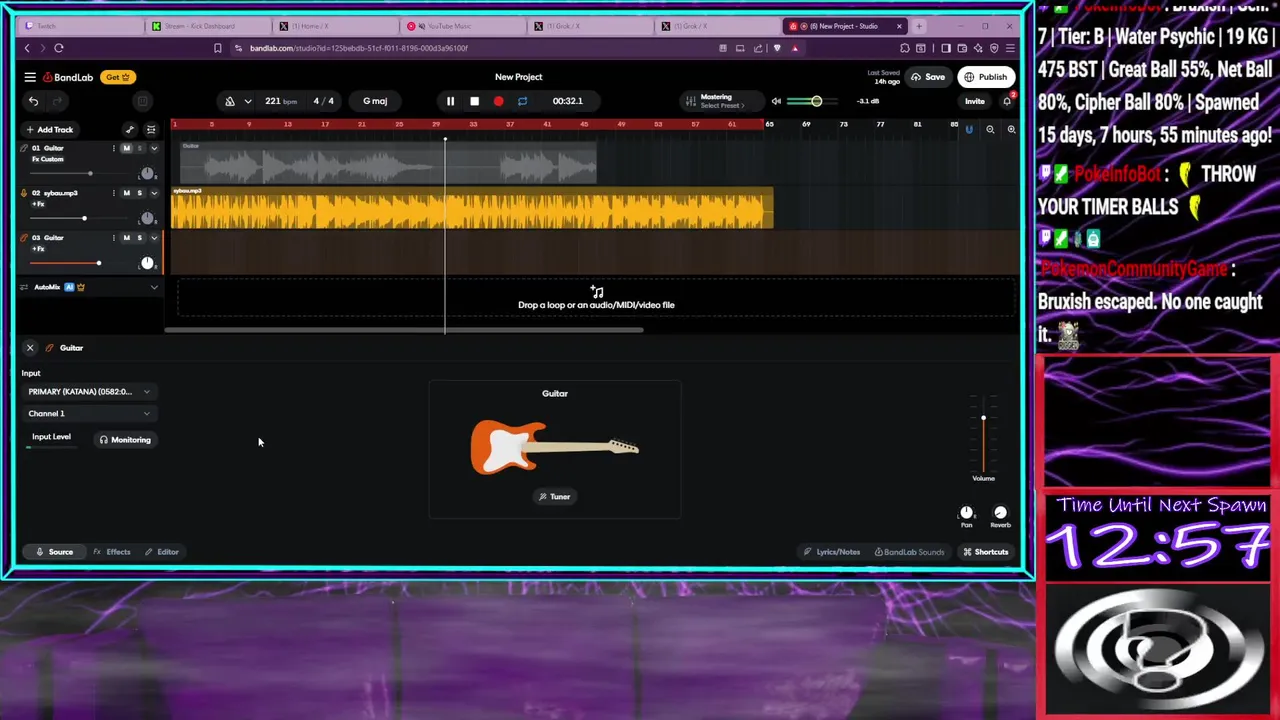This screenshot has width=1280, height=720.
Task: Zoom out the timeline
Action: (x=990, y=129)
